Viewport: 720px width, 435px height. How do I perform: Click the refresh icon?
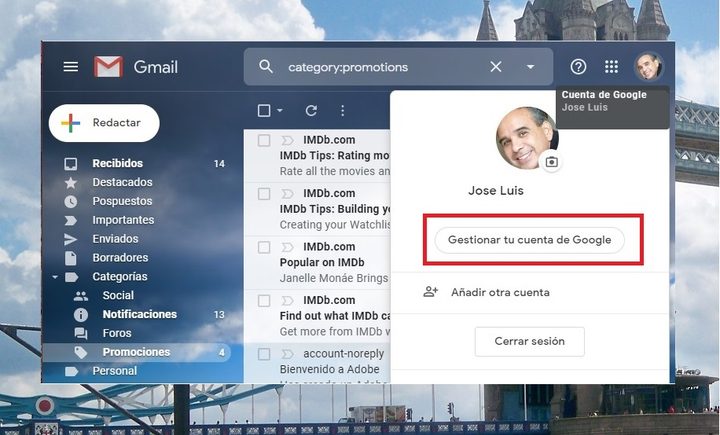click(311, 111)
